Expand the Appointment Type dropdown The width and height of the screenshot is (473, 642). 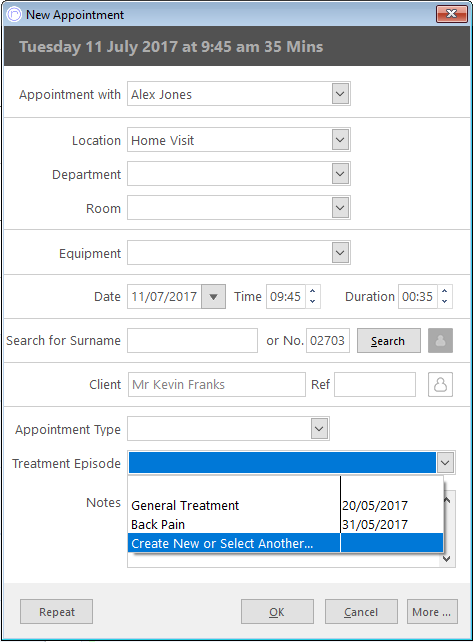click(319, 429)
